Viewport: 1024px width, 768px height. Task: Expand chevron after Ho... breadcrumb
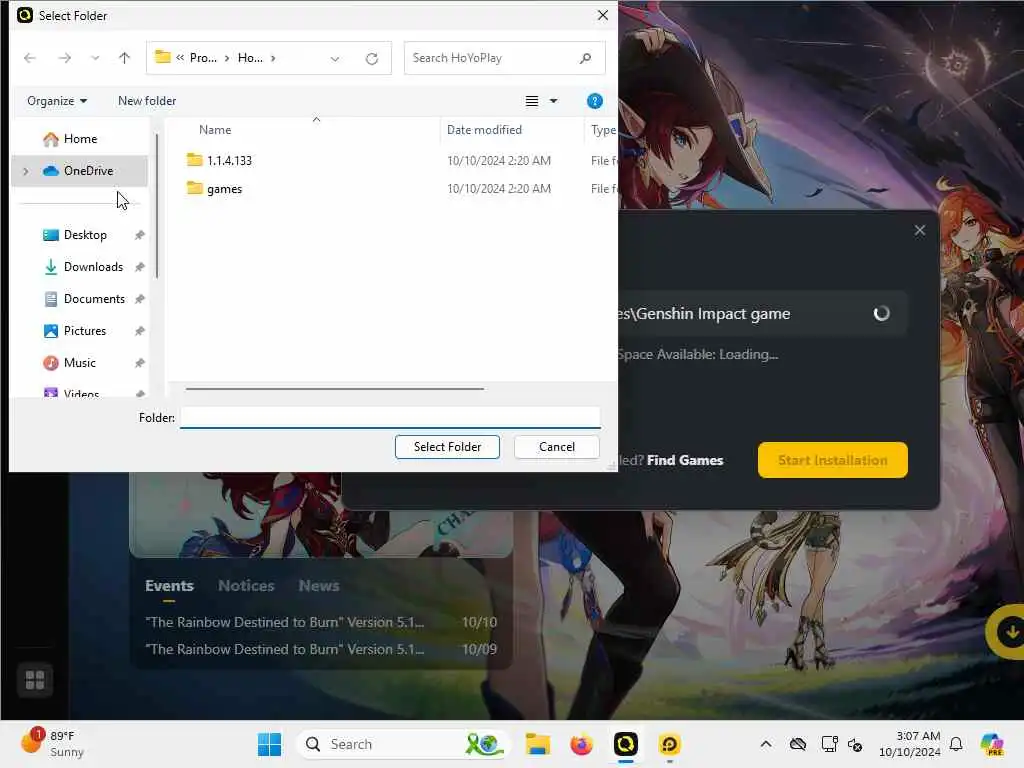[273, 58]
